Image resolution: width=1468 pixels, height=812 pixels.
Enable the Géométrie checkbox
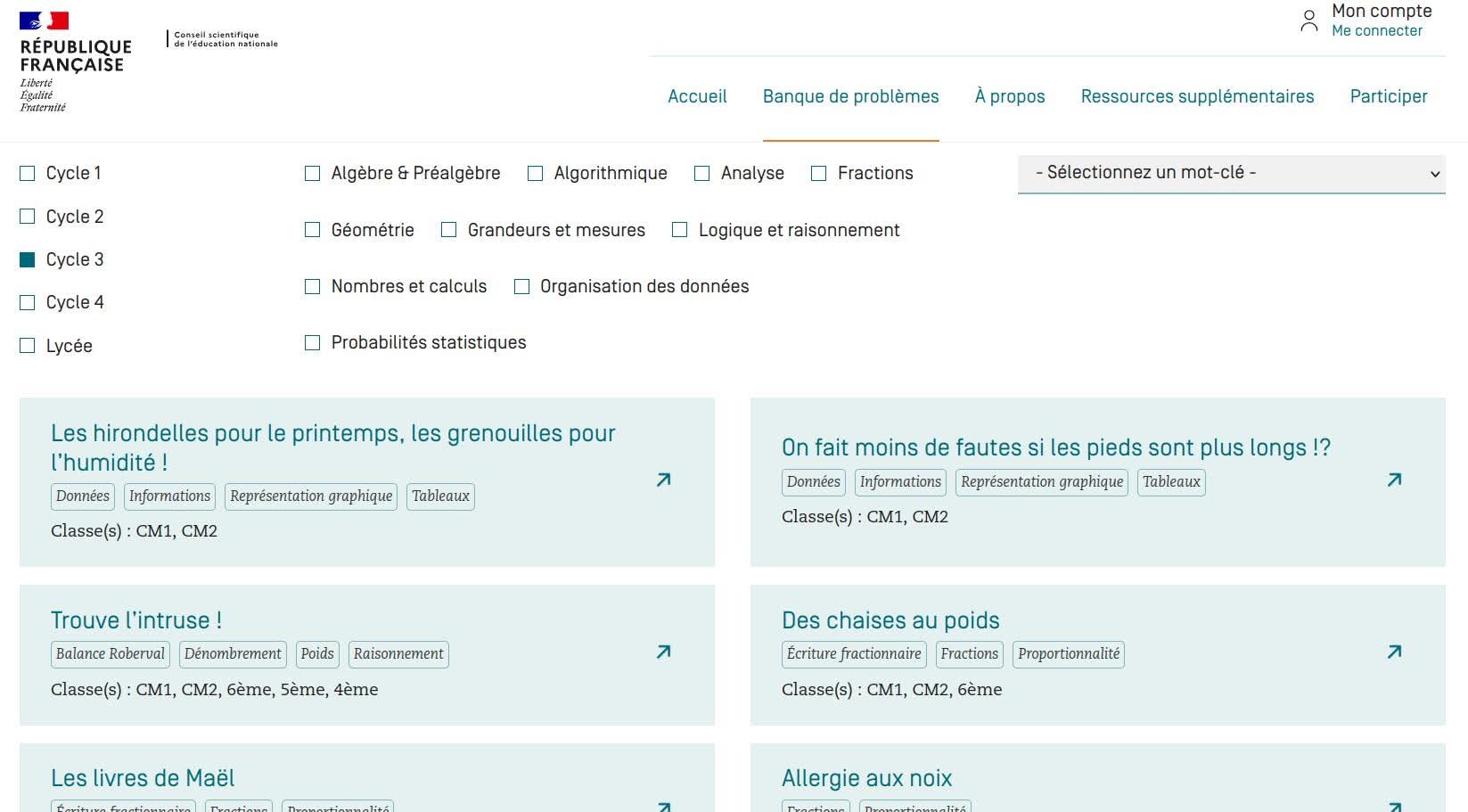pyautogui.click(x=312, y=229)
